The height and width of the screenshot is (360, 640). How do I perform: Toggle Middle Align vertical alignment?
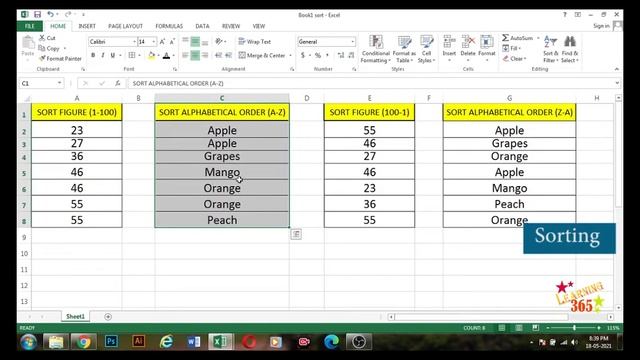click(x=195, y=42)
